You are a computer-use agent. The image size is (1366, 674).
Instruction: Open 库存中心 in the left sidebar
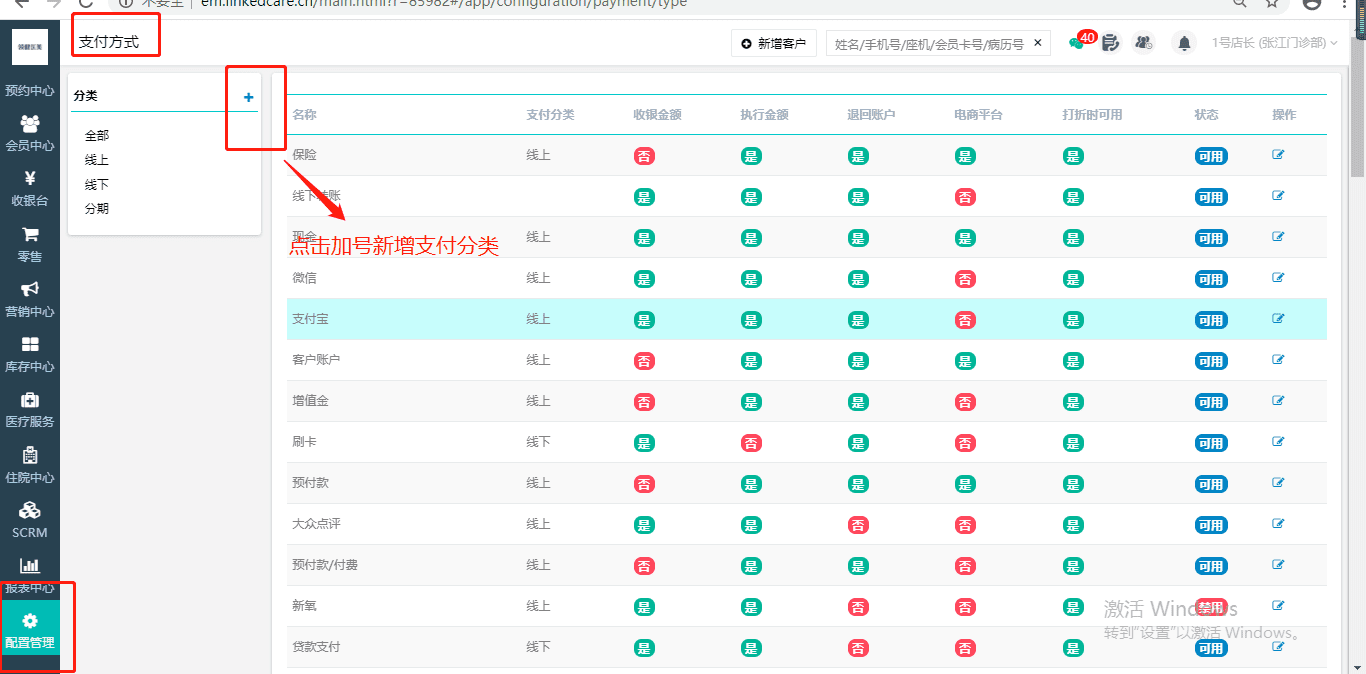click(30, 354)
